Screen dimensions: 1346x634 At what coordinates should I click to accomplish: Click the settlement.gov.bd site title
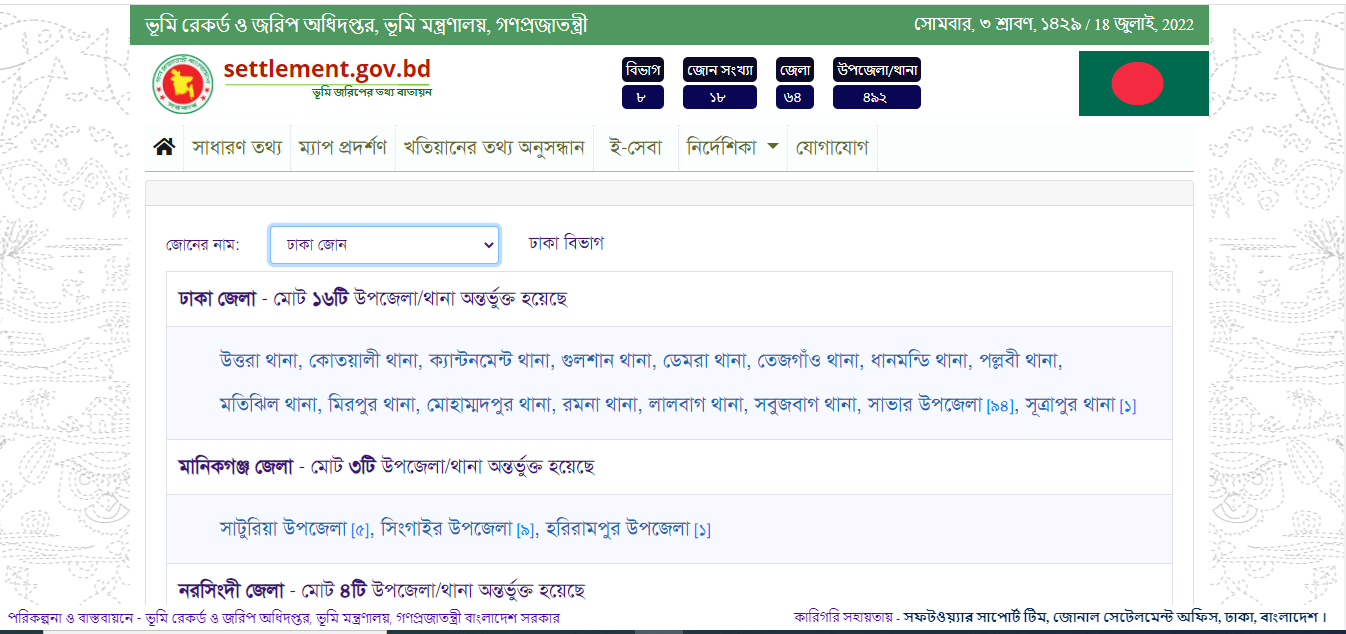pyautogui.click(x=327, y=70)
